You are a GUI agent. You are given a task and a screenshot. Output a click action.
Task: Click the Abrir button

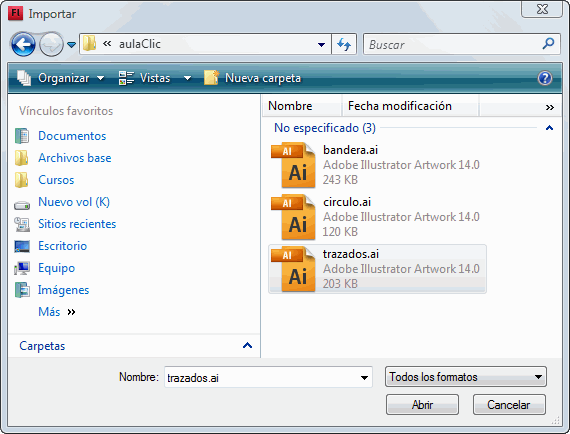tap(422, 405)
